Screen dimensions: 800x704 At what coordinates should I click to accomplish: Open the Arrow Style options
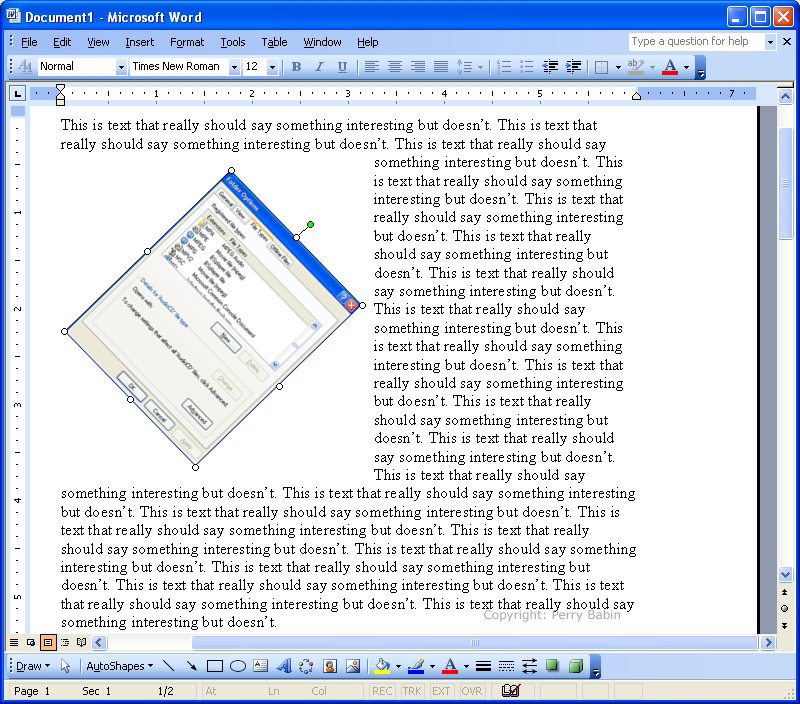tap(530, 666)
